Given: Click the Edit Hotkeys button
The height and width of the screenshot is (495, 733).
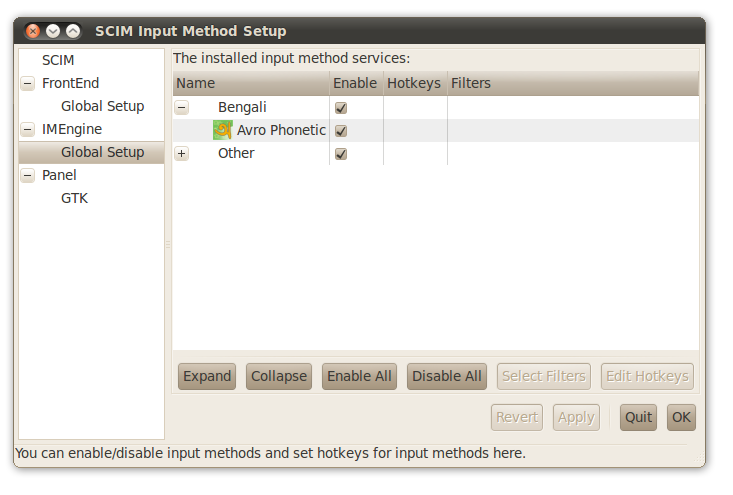Looking at the screenshot, I should tap(647, 377).
